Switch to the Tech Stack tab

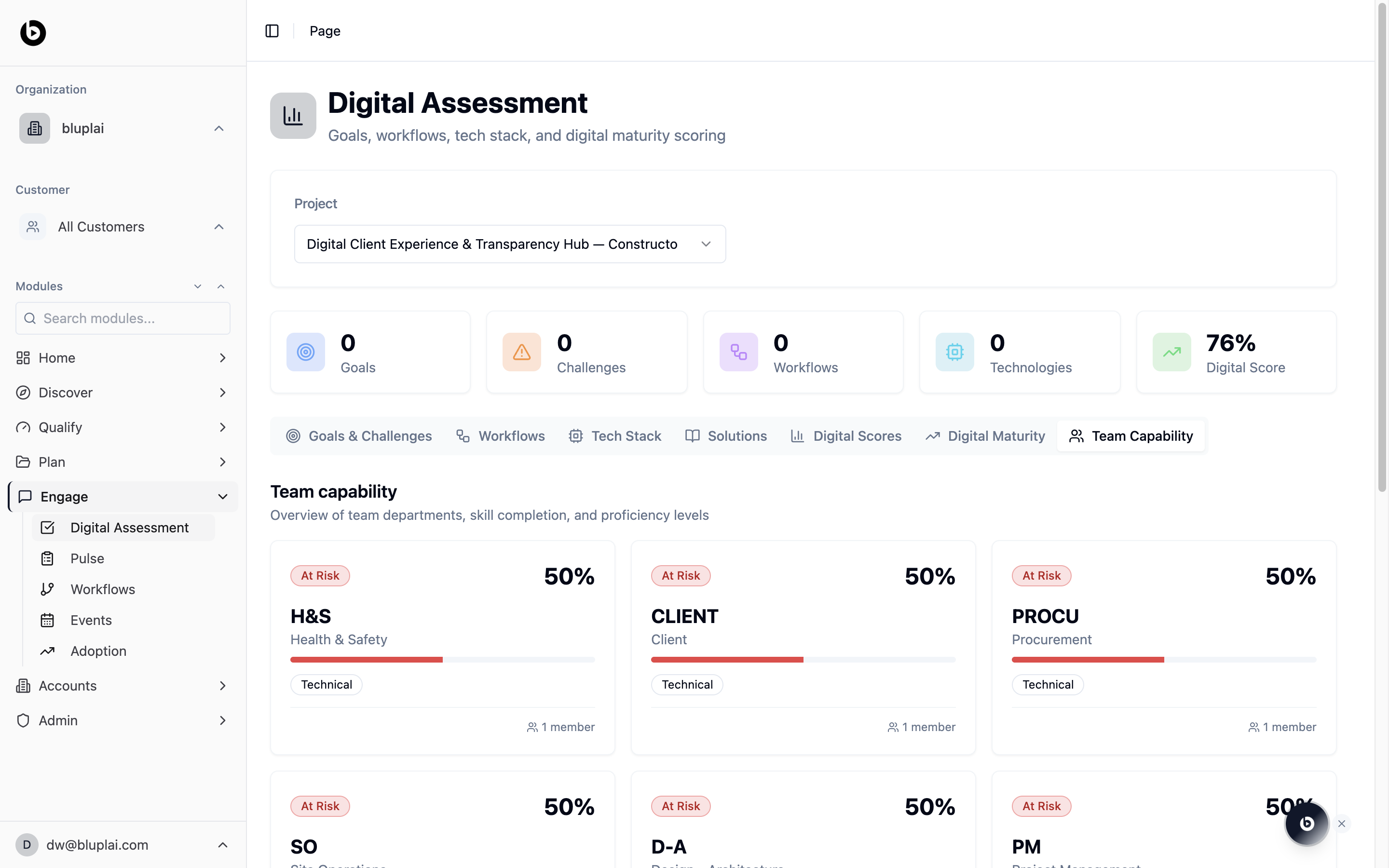[615, 436]
